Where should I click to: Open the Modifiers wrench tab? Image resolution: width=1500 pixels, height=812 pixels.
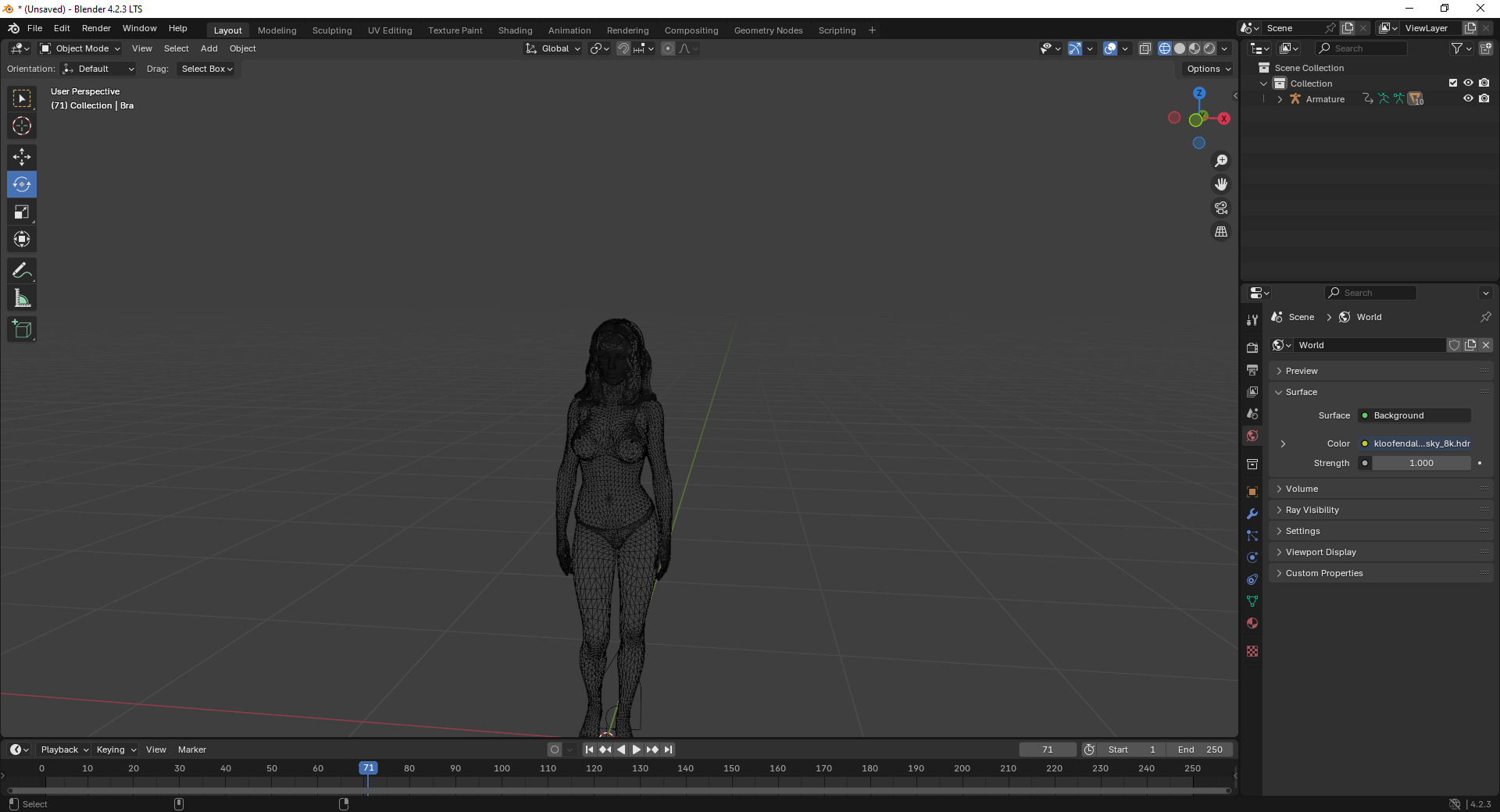[x=1252, y=514]
